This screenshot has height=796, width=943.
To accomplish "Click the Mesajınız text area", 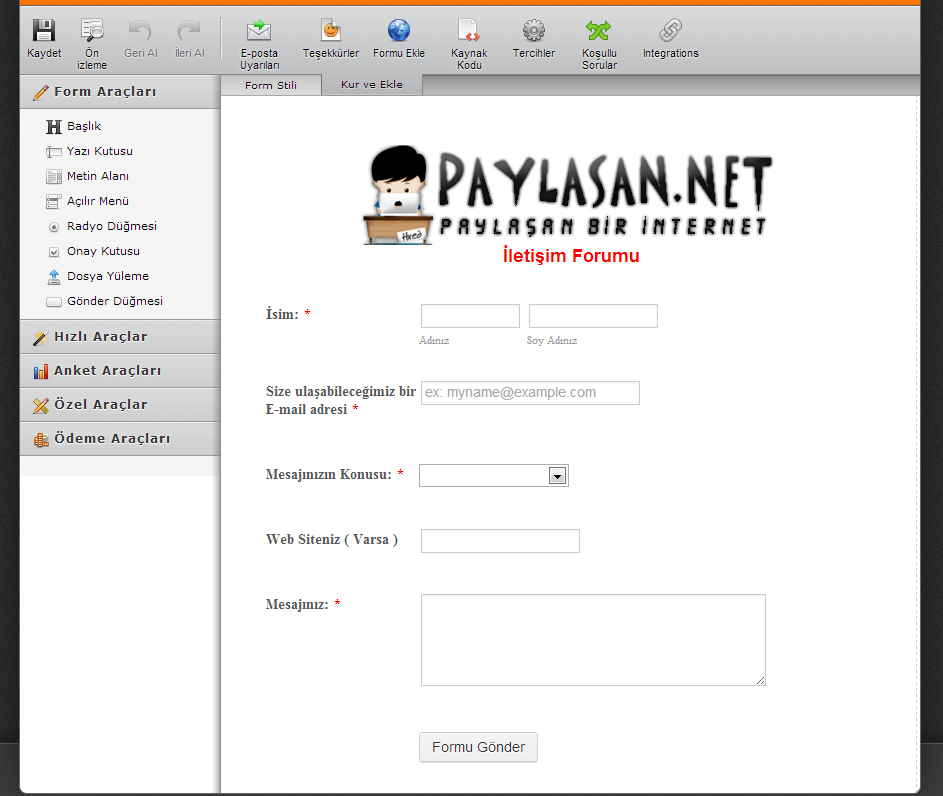I will (x=594, y=640).
